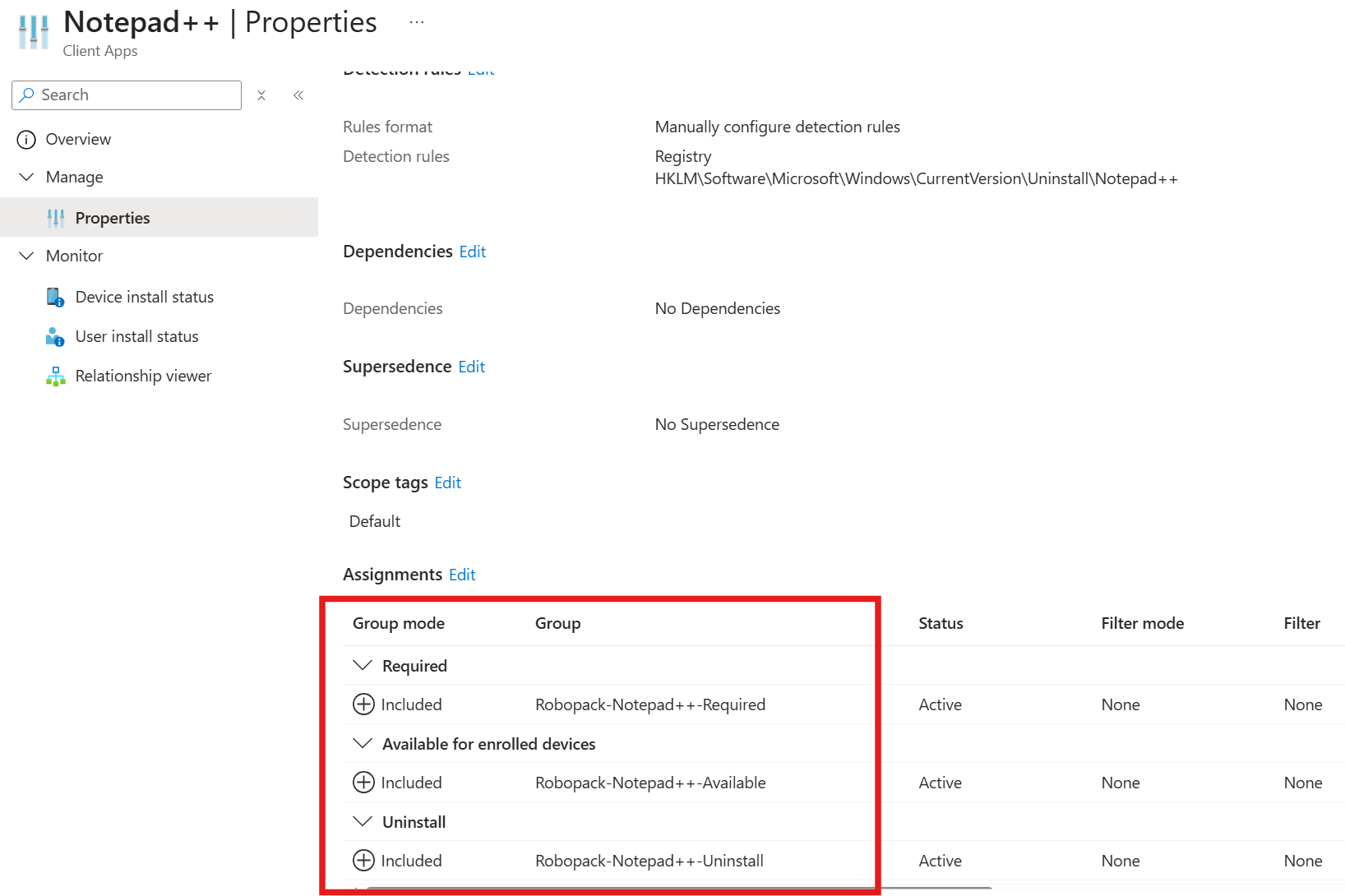Collapse sidebar with double chevron icon

(298, 95)
